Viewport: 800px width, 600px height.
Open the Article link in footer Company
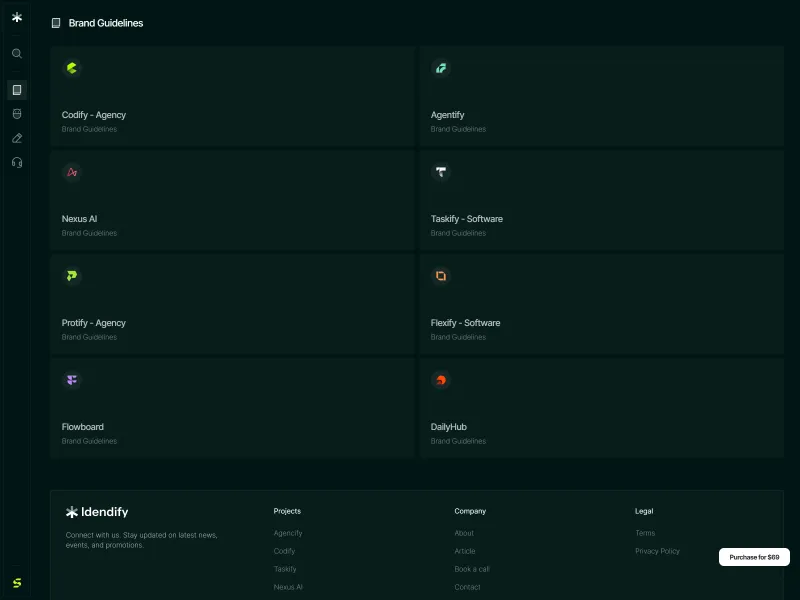[465, 551]
